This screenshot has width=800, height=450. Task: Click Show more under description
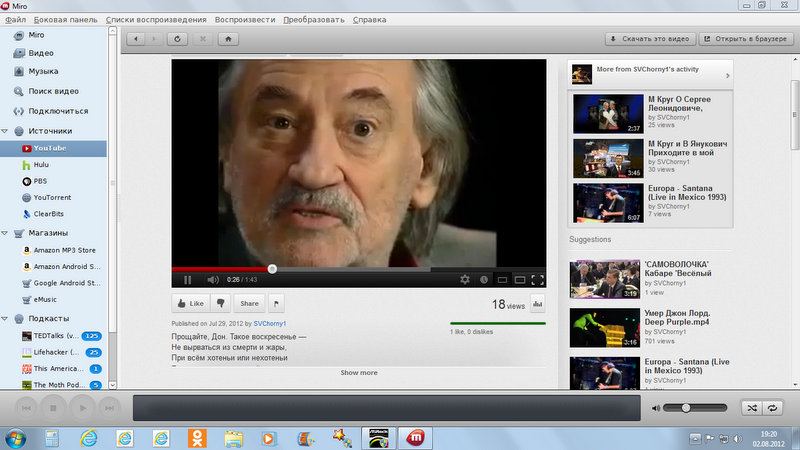click(x=359, y=372)
